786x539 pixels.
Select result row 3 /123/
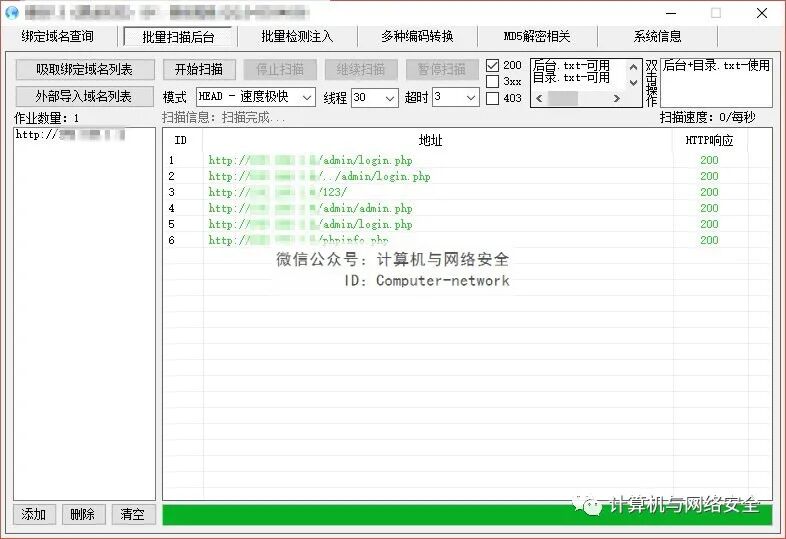coord(466,192)
